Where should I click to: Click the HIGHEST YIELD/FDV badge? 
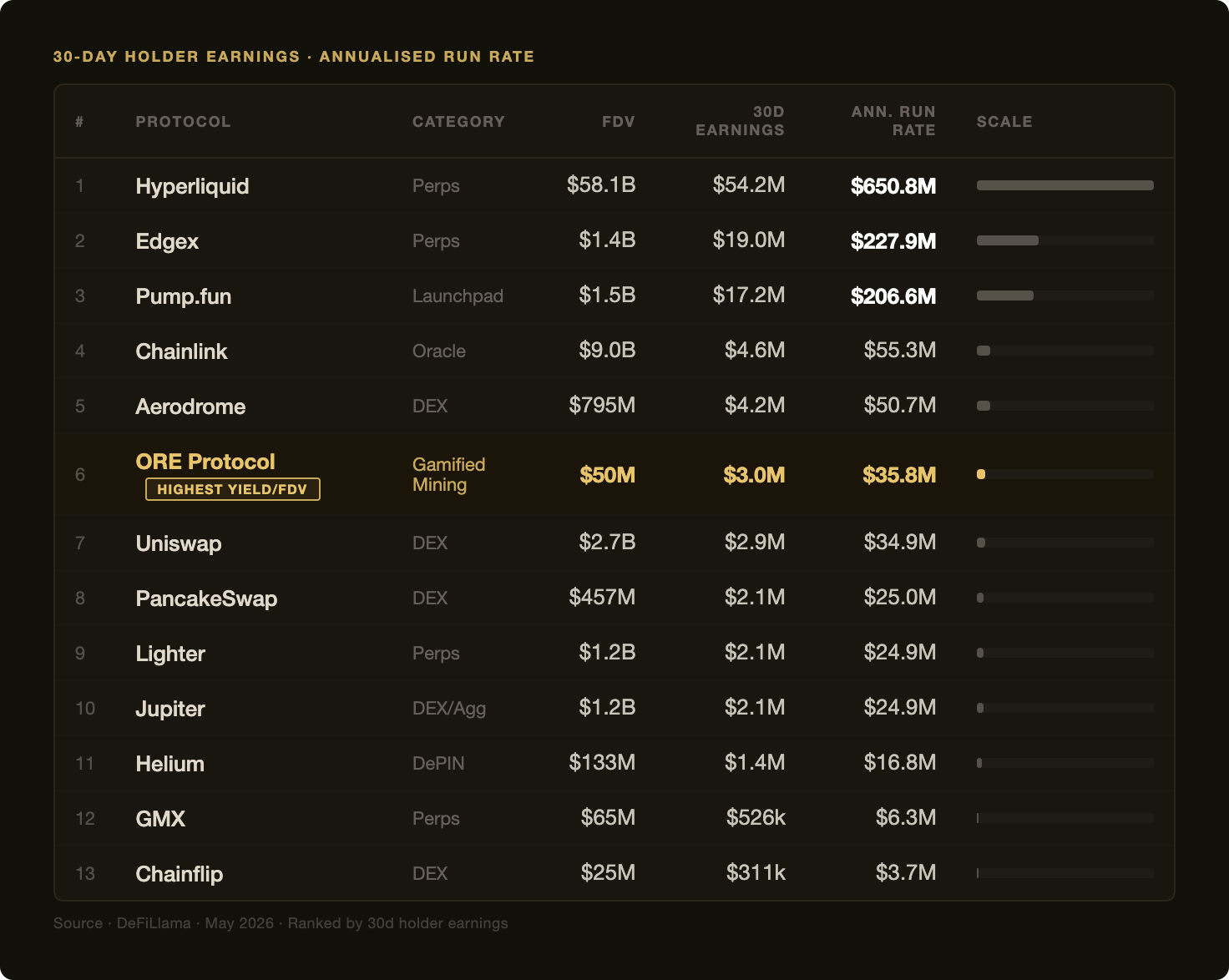(233, 489)
